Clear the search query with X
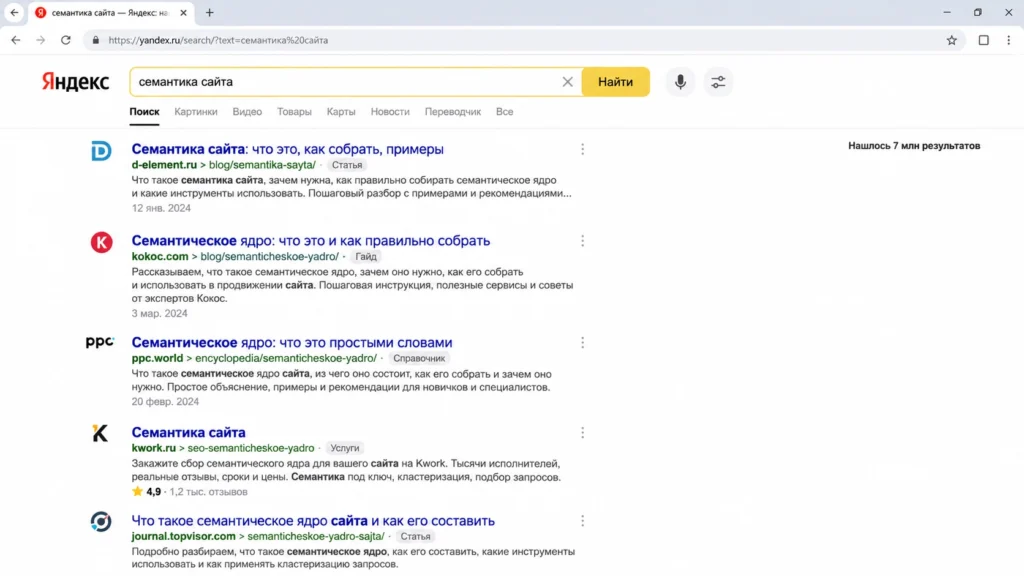The width and height of the screenshot is (1024, 576). pos(567,82)
